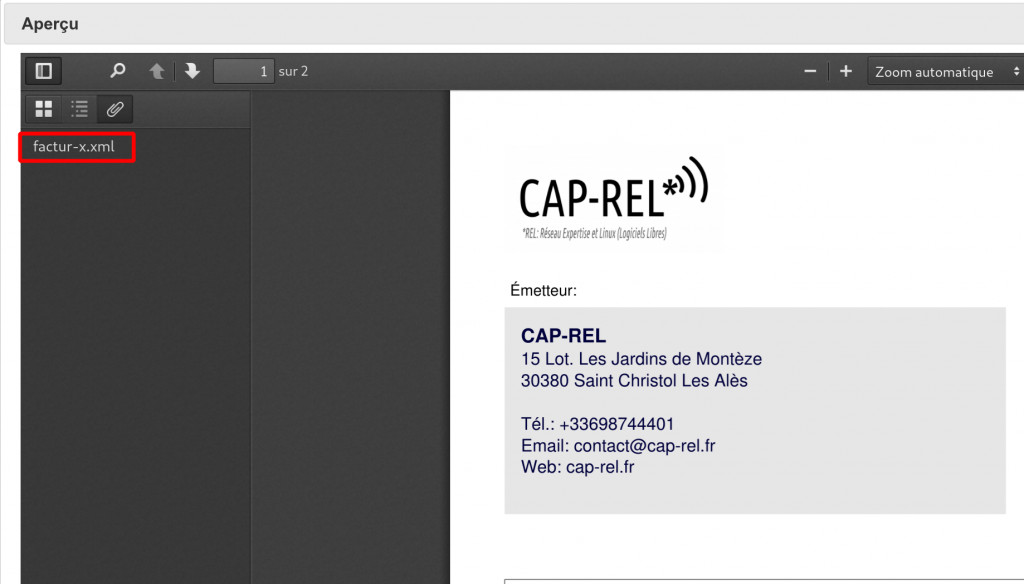
Task: Open the search magnifier in toolbar
Action: tap(118, 71)
